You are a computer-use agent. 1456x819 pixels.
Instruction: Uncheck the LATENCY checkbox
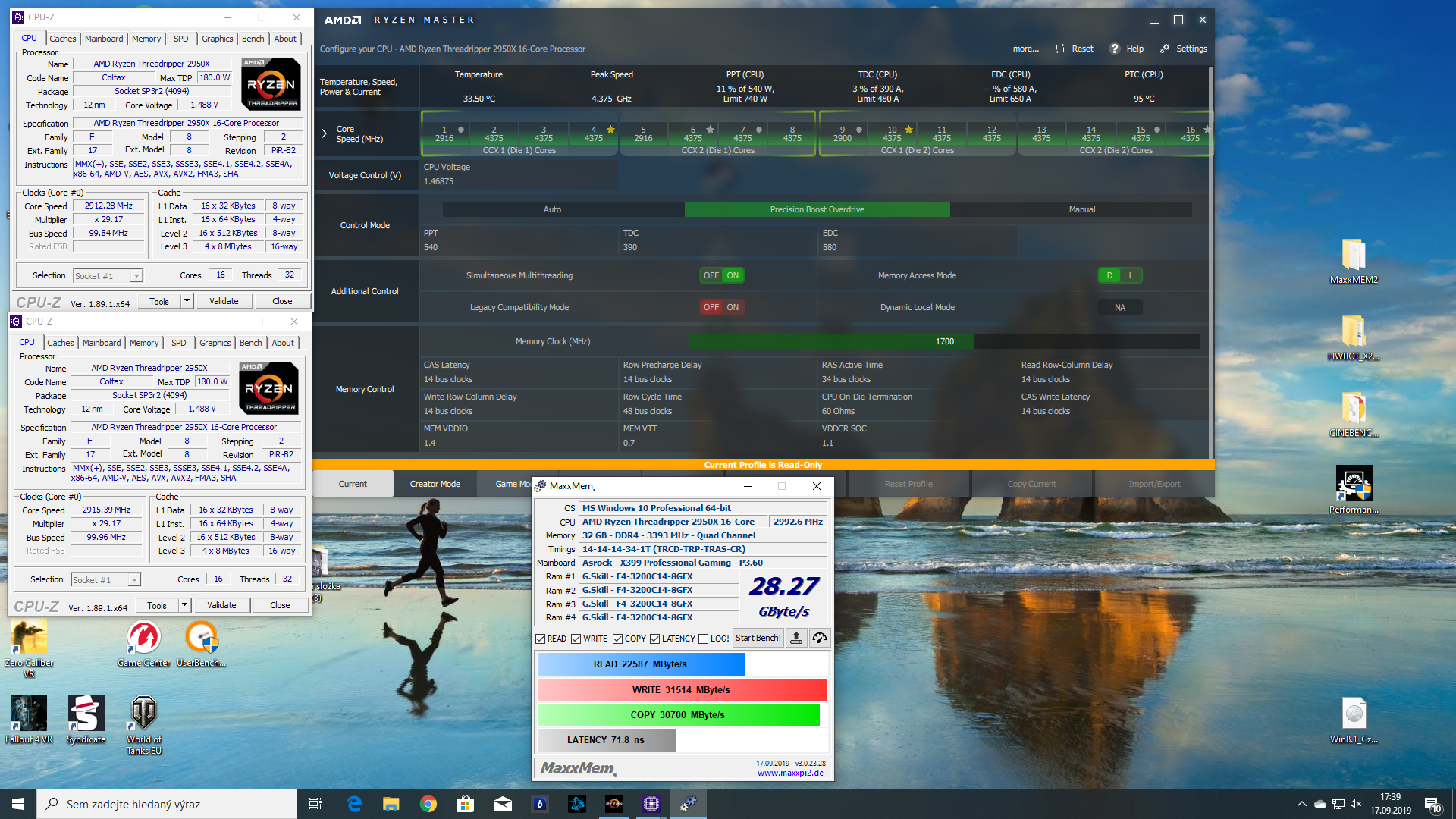(655, 639)
